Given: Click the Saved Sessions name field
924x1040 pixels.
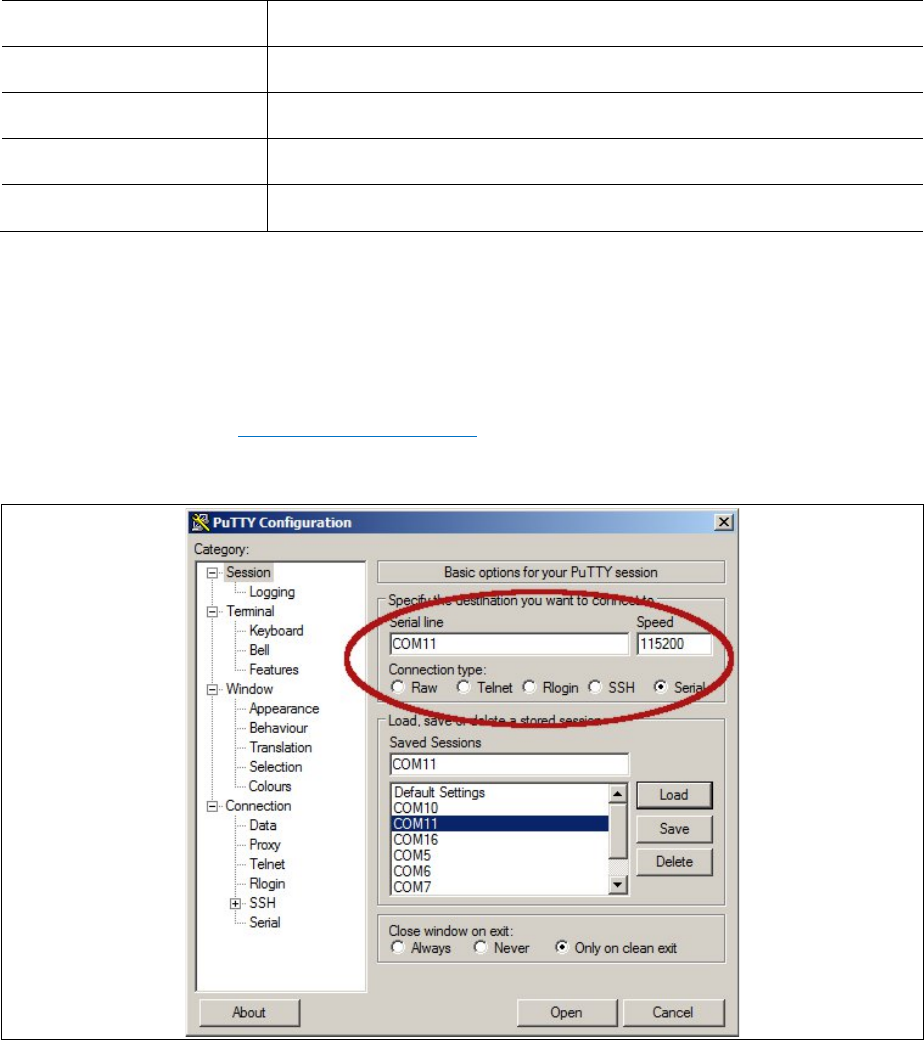Looking at the screenshot, I should [x=509, y=764].
